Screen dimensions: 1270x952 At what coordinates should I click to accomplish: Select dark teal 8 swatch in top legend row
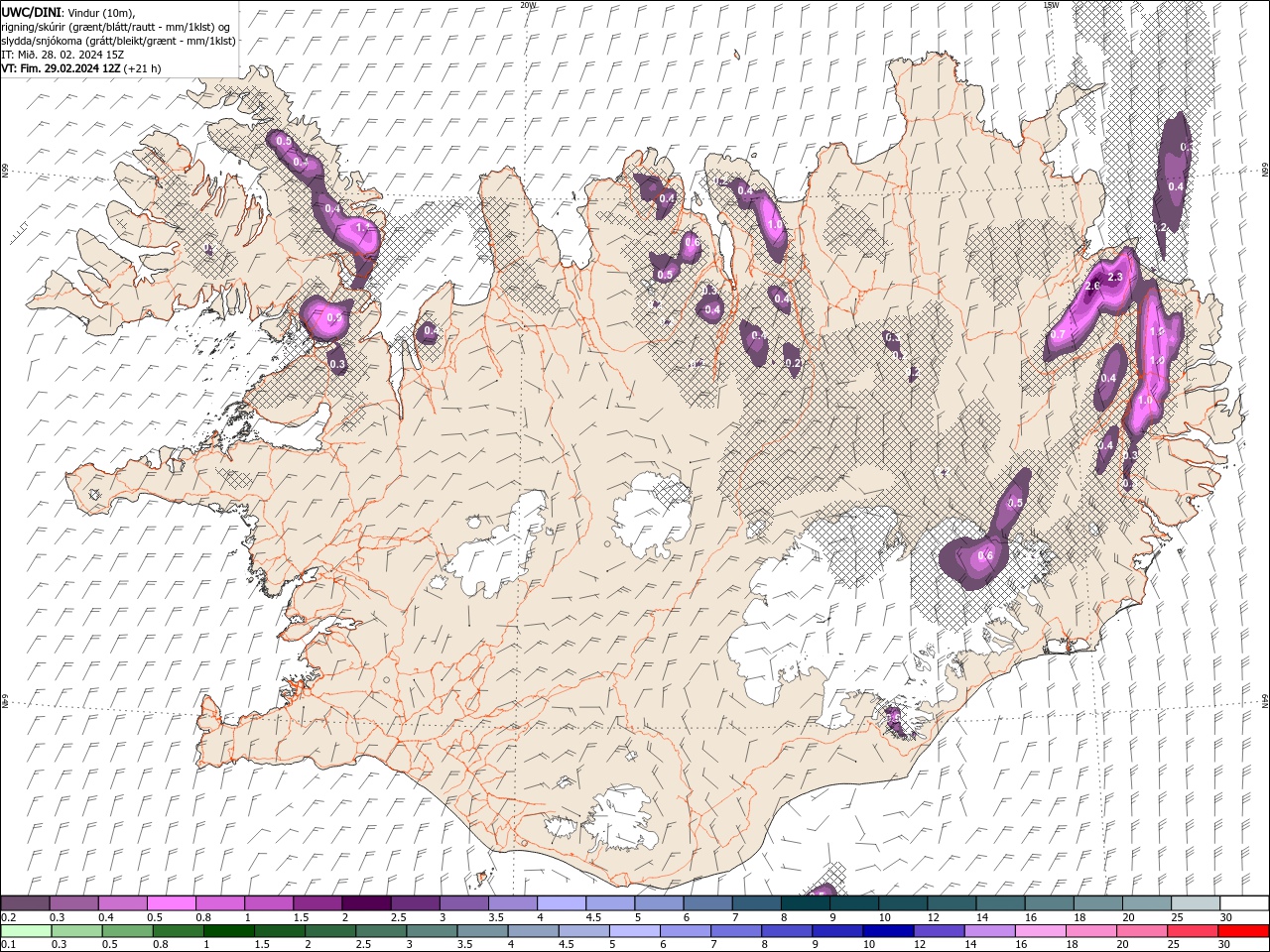pyautogui.click(x=805, y=903)
